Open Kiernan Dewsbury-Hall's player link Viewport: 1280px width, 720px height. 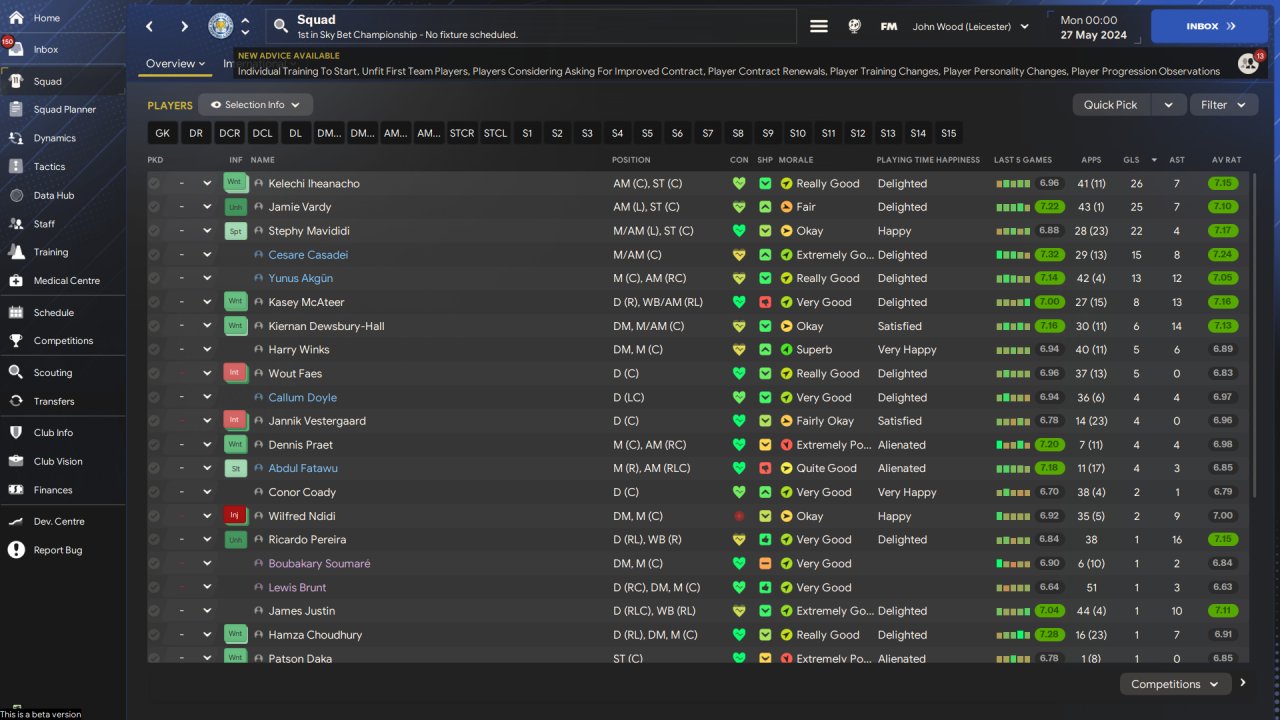pos(326,326)
